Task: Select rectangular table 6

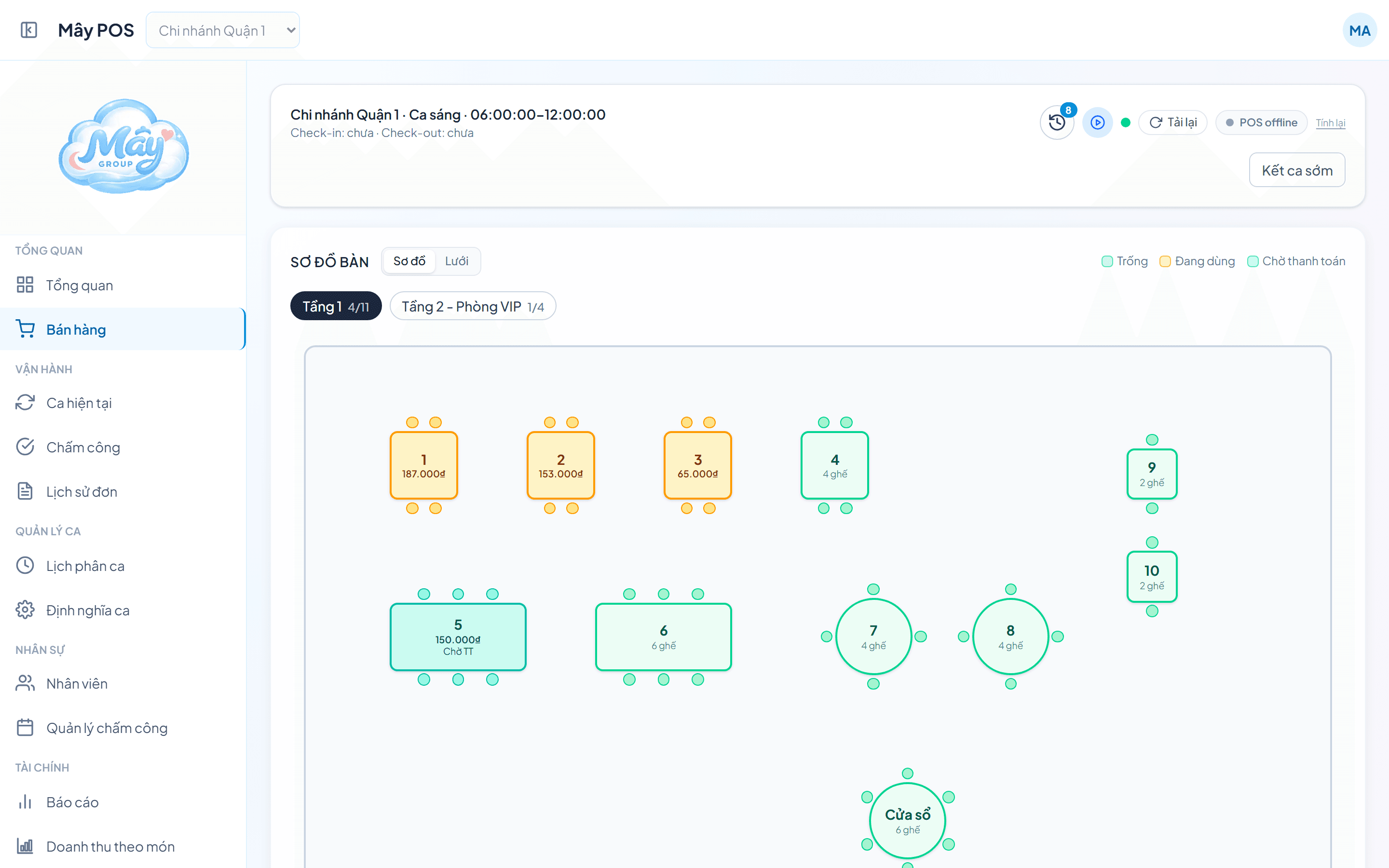Action: click(x=664, y=637)
